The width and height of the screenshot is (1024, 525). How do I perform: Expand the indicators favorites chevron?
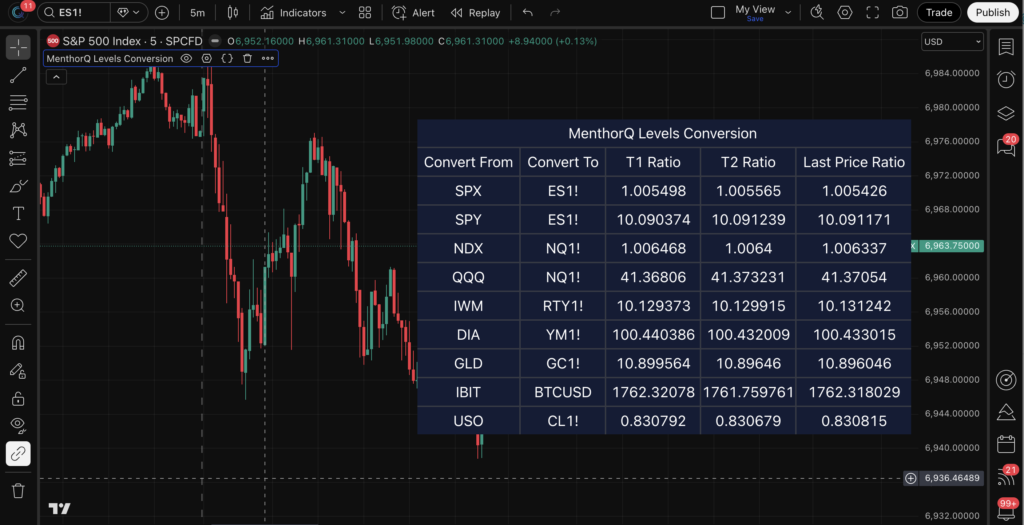point(342,12)
